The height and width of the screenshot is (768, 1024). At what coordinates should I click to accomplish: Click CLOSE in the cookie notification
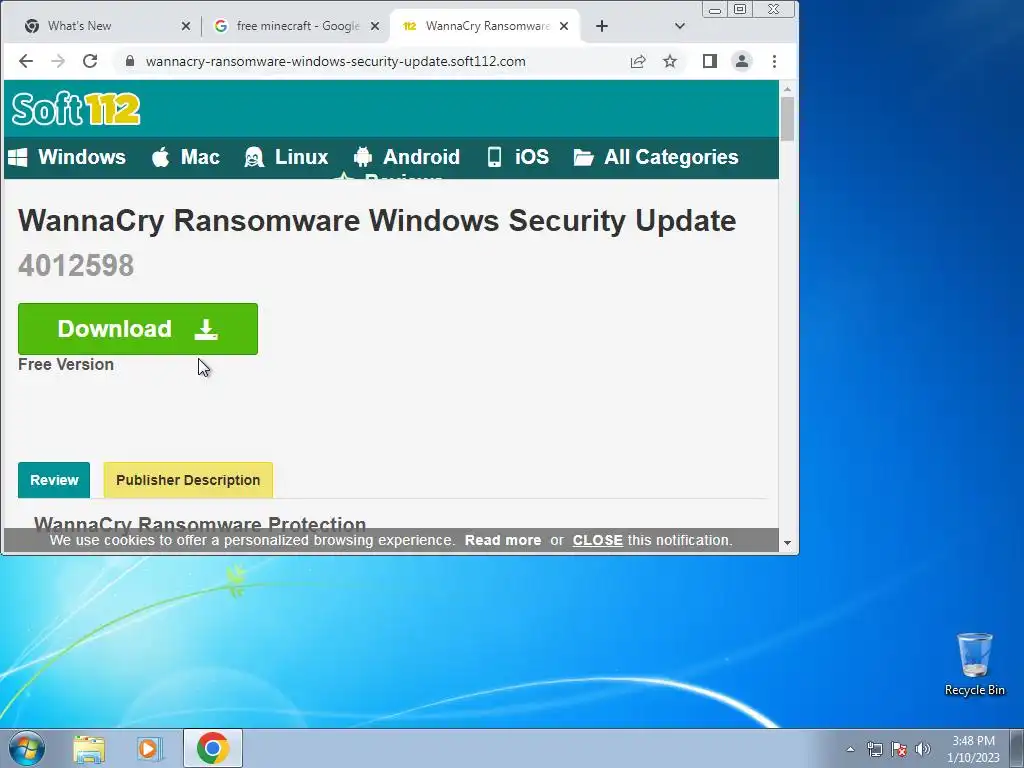point(598,540)
